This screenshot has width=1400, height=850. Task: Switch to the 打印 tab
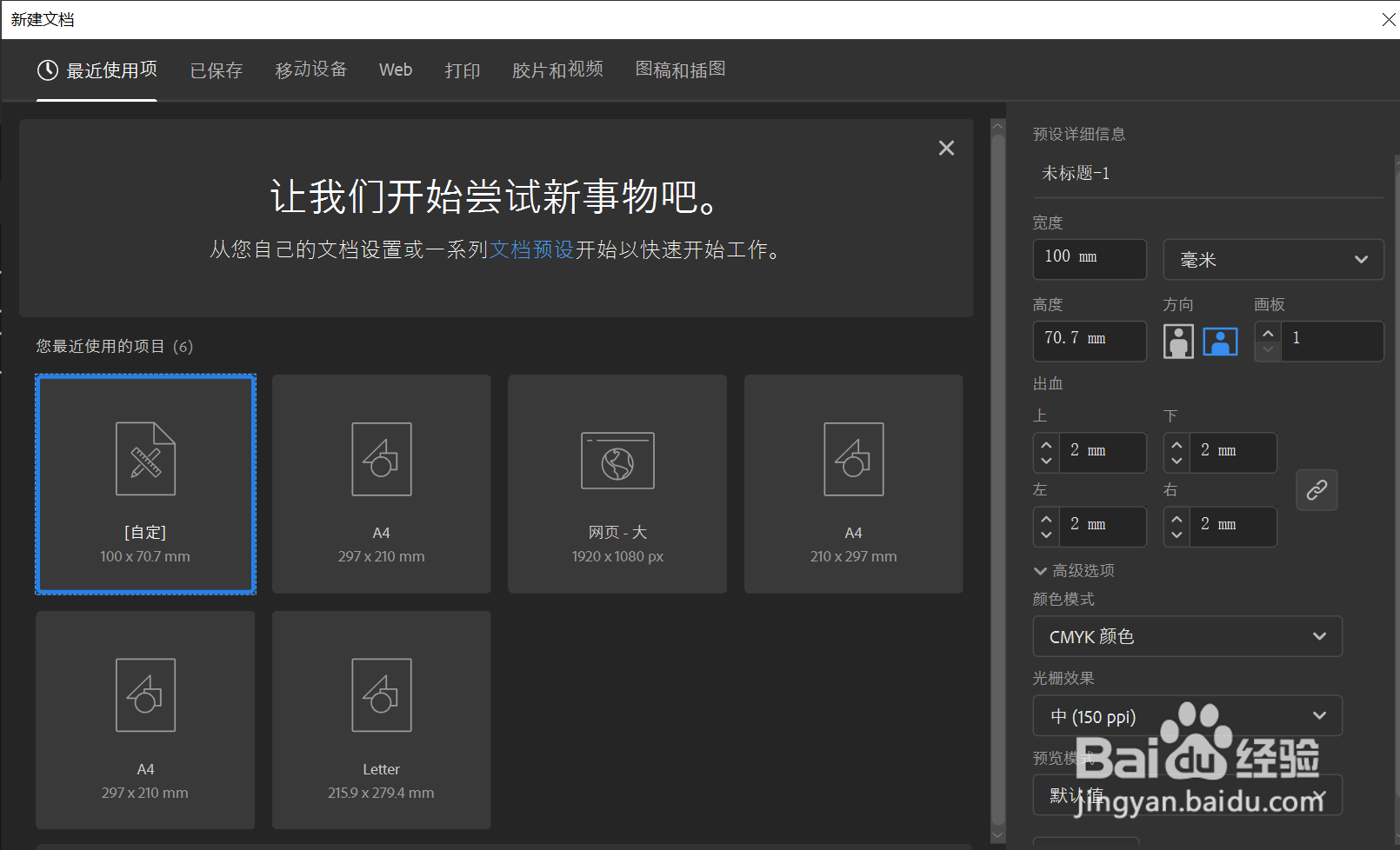coord(463,70)
